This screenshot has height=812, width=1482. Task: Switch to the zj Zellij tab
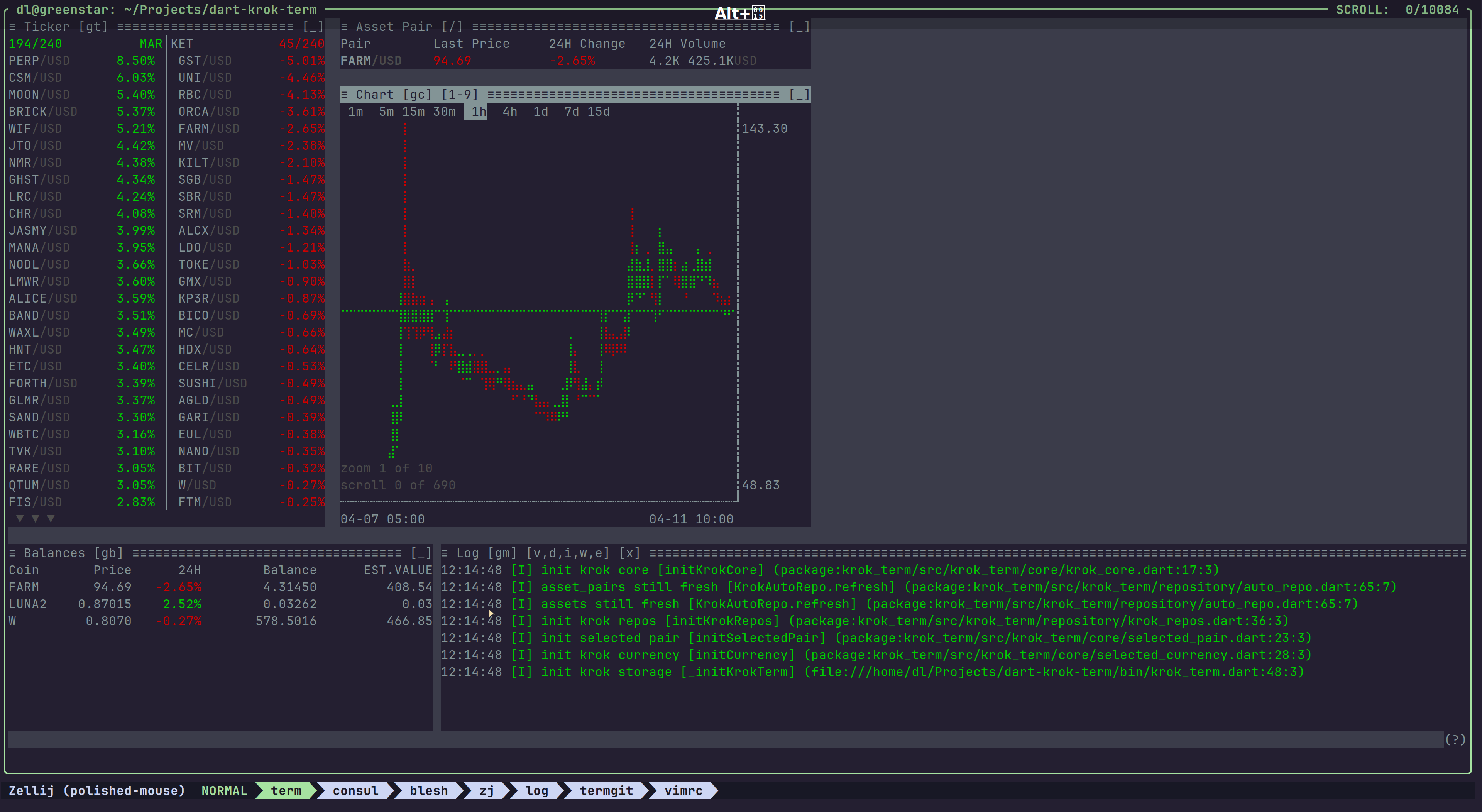pos(486,791)
